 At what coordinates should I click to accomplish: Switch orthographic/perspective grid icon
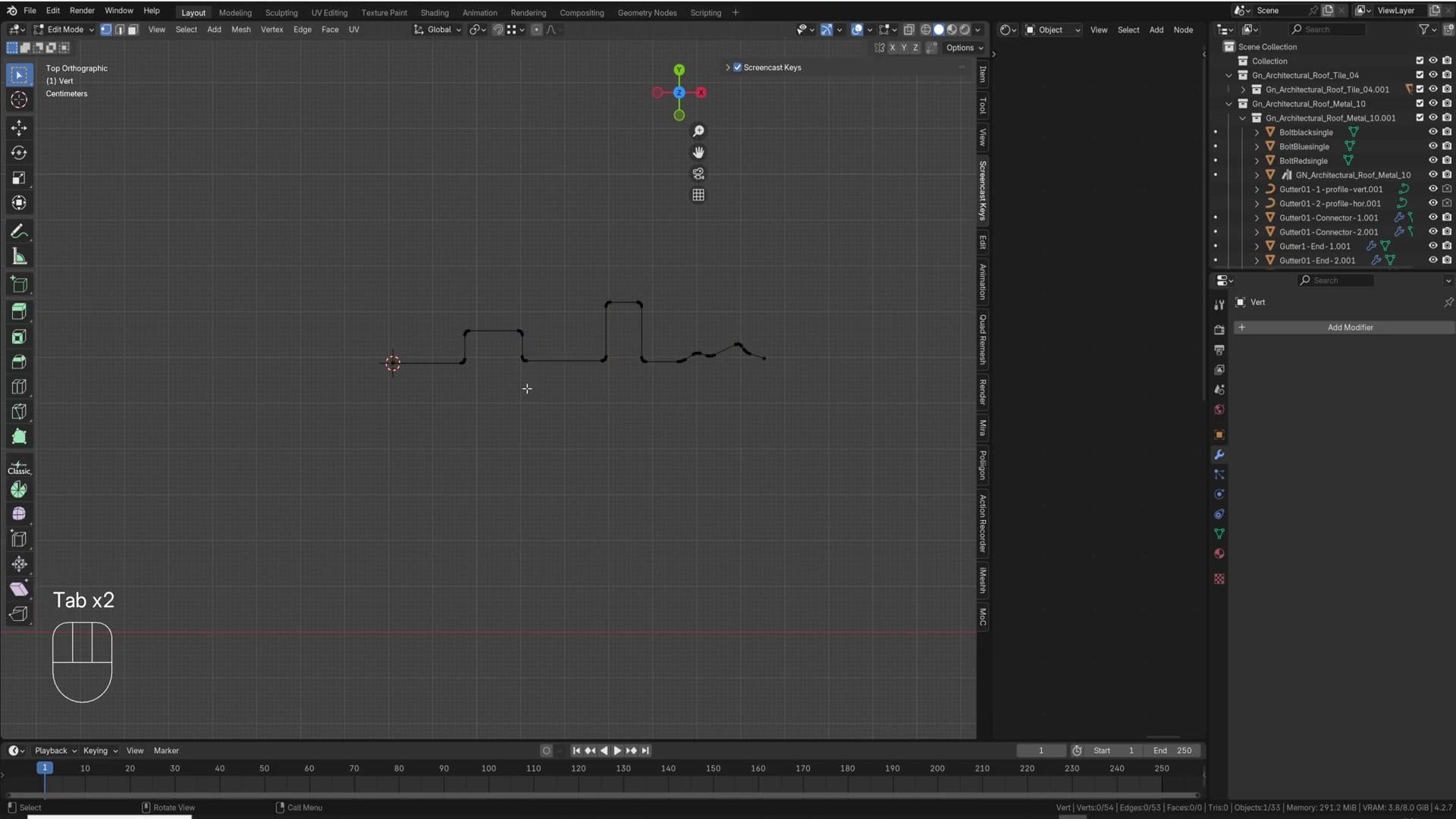click(x=698, y=195)
